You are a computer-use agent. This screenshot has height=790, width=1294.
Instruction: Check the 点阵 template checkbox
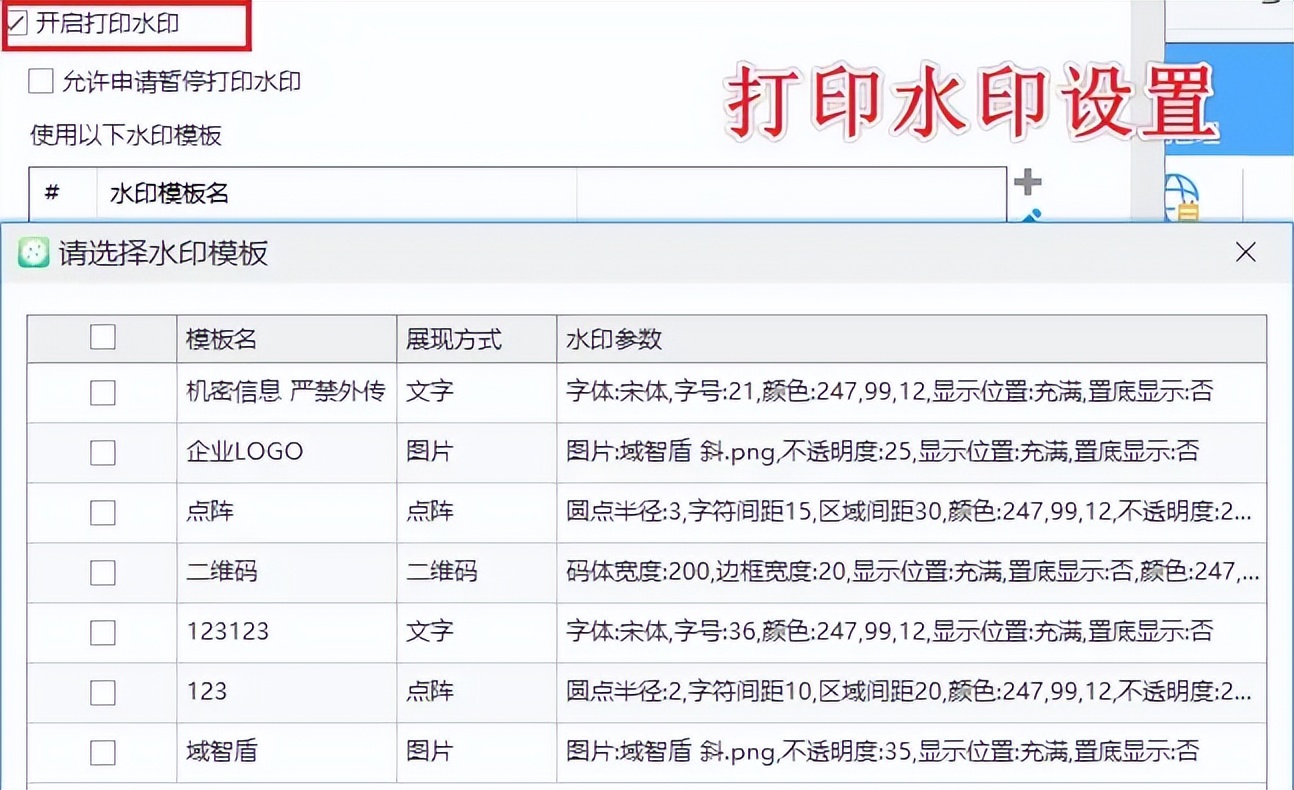101,511
